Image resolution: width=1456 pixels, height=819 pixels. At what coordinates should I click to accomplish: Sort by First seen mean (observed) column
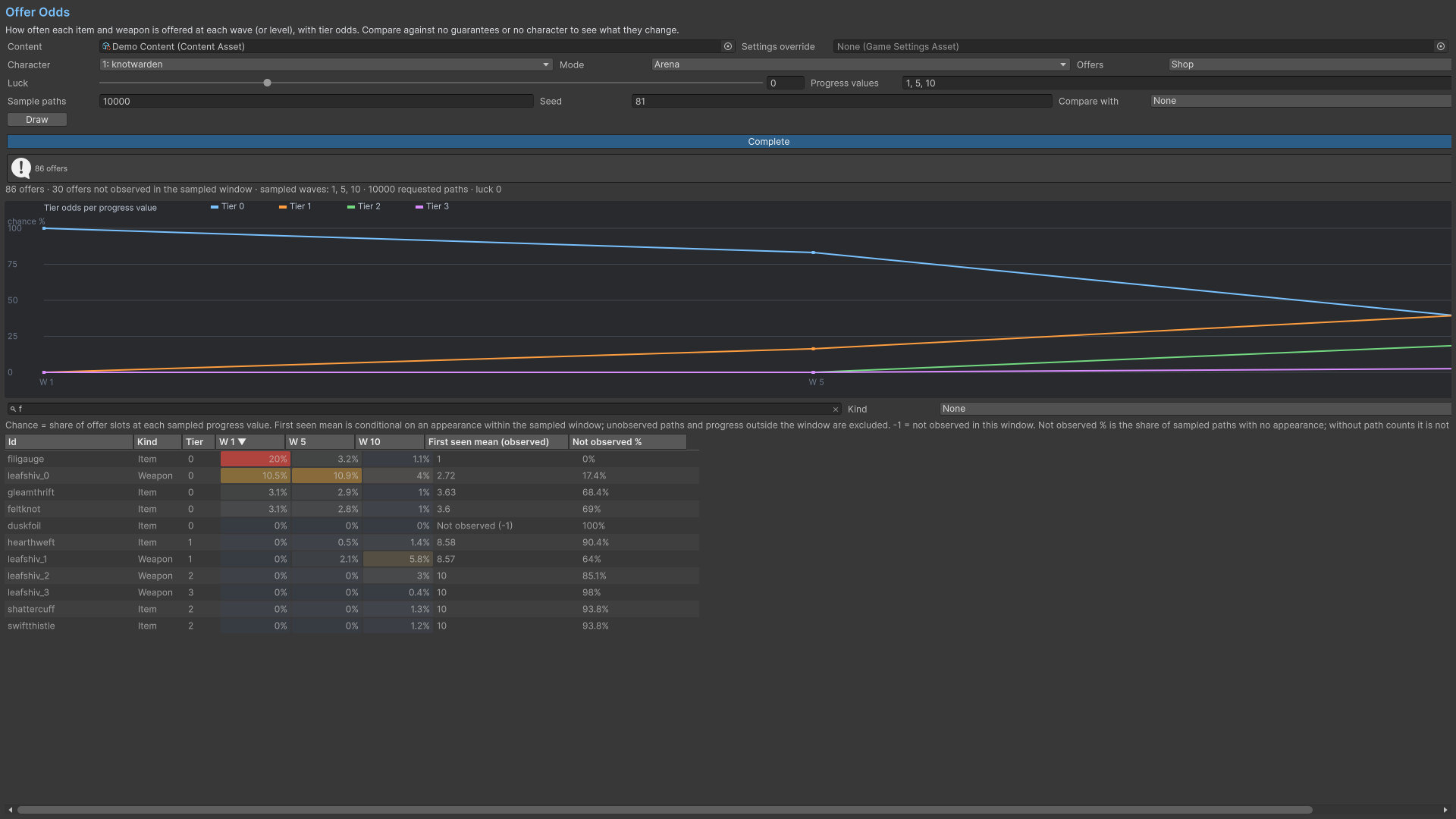(x=497, y=442)
